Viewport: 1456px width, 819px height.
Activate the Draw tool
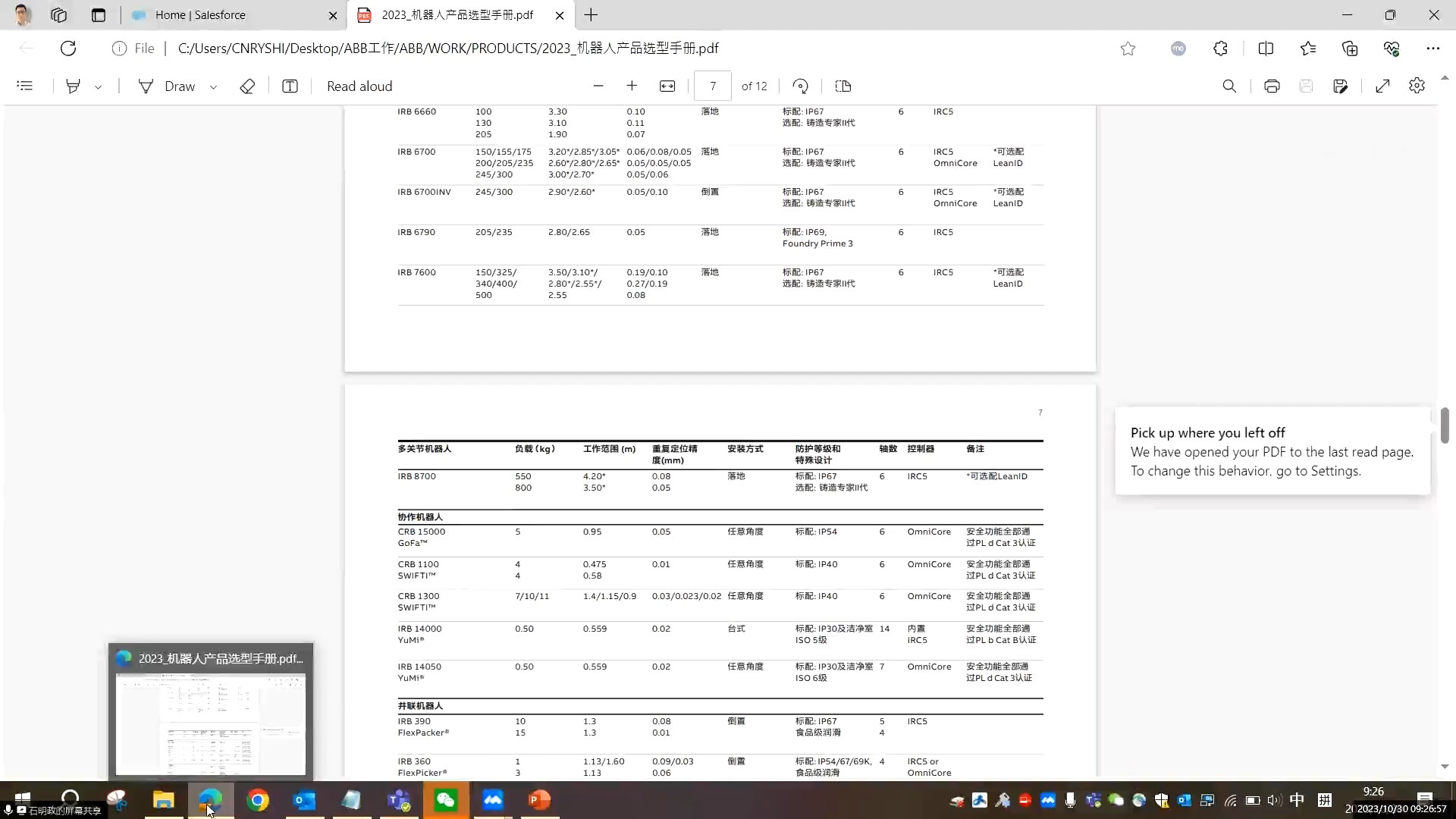pos(167,86)
